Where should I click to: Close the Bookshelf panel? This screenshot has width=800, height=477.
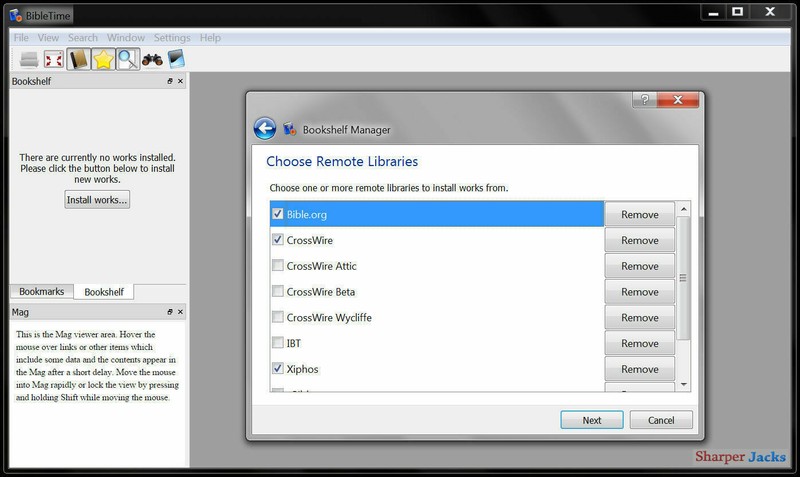pyautogui.click(x=180, y=81)
